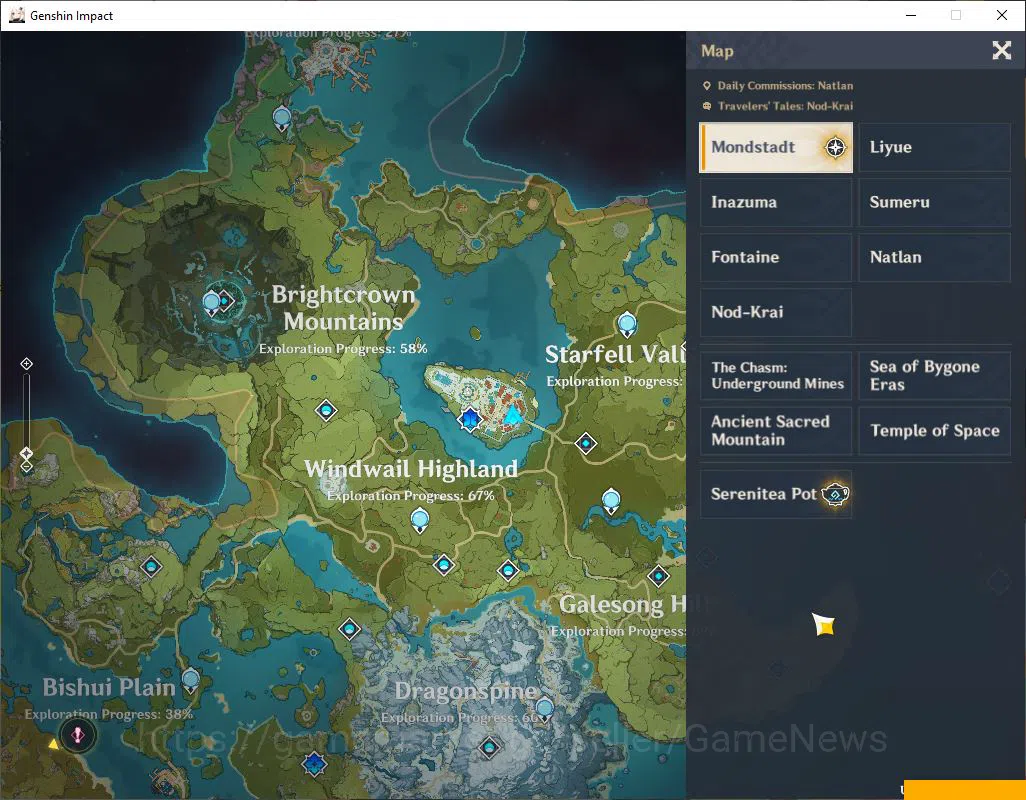Select the diamond marker west of Dragonspine's snowy edge
This screenshot has width=1026, height=800.
349,629
